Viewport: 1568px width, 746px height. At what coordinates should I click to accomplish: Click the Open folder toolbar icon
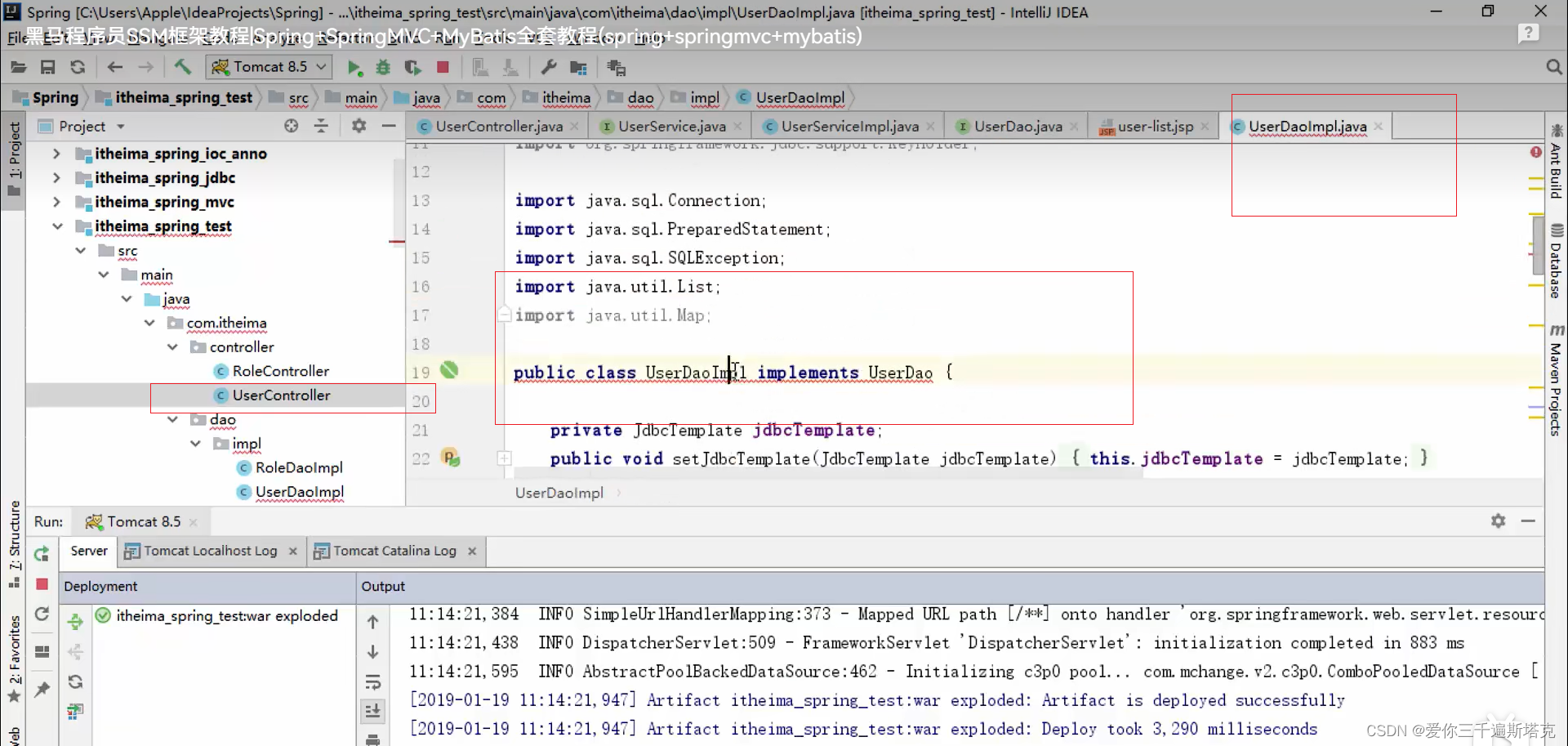18,67
